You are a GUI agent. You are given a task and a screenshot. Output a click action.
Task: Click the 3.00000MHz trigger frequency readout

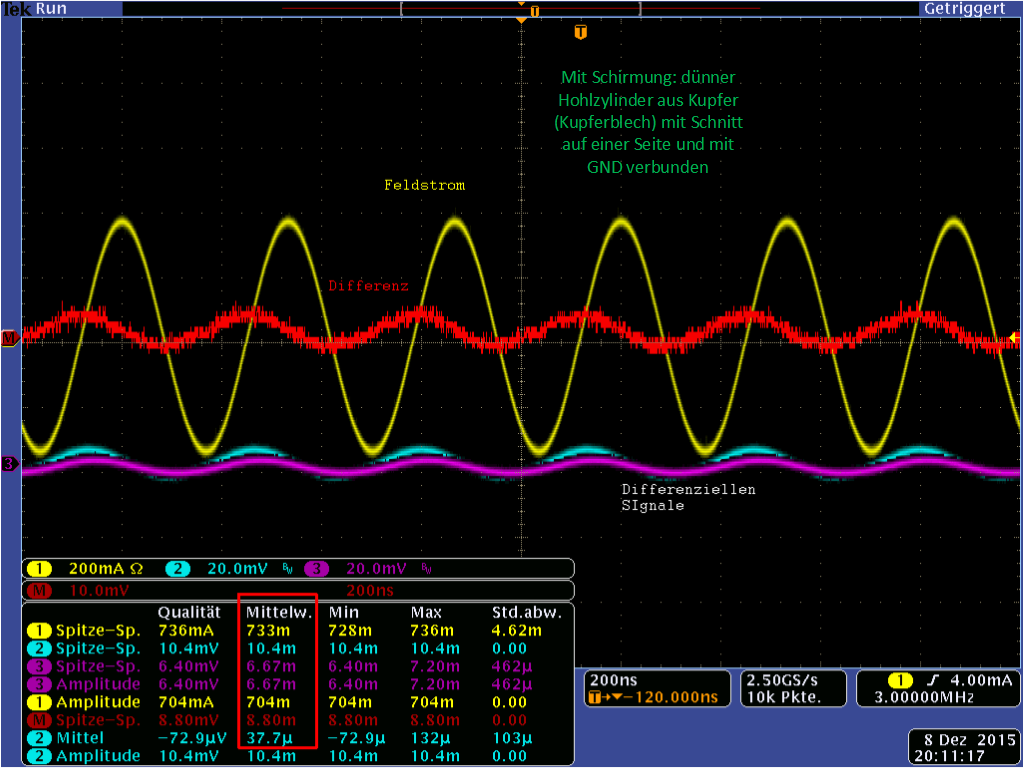[924, 697]
